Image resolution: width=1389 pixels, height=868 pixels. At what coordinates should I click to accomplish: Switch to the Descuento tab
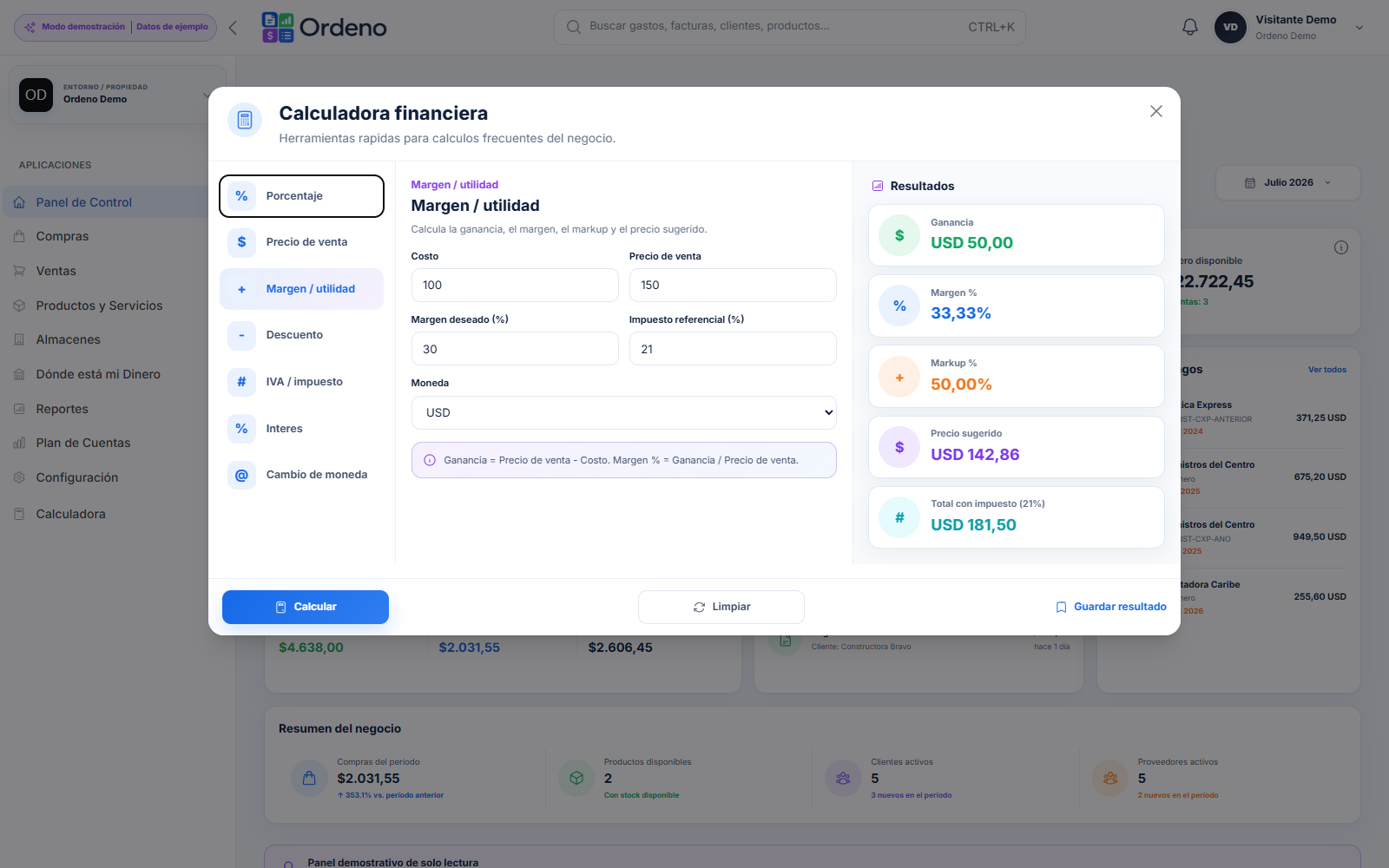pos(301,335)
